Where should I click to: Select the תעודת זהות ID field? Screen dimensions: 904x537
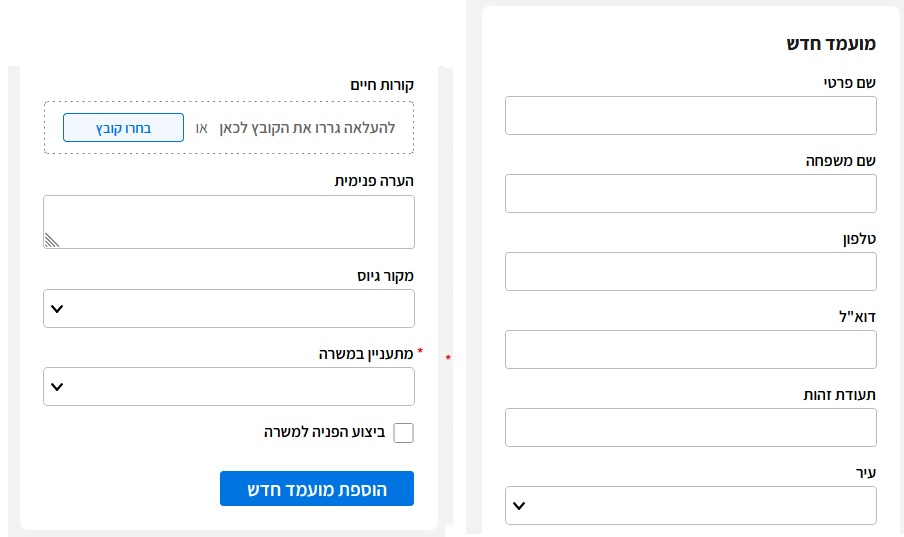691,427
